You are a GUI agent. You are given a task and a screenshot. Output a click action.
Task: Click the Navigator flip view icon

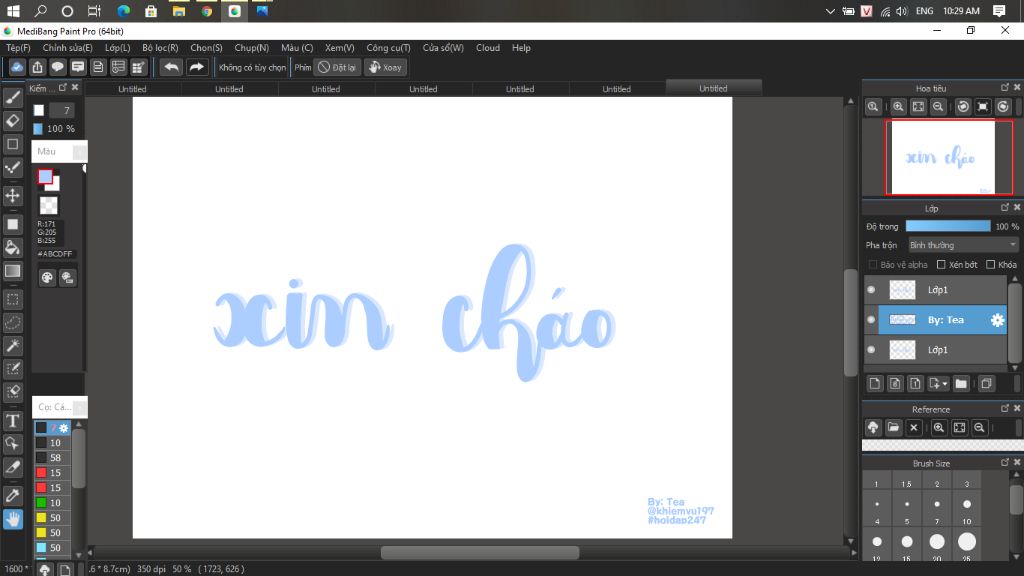(x=983, y=107)
